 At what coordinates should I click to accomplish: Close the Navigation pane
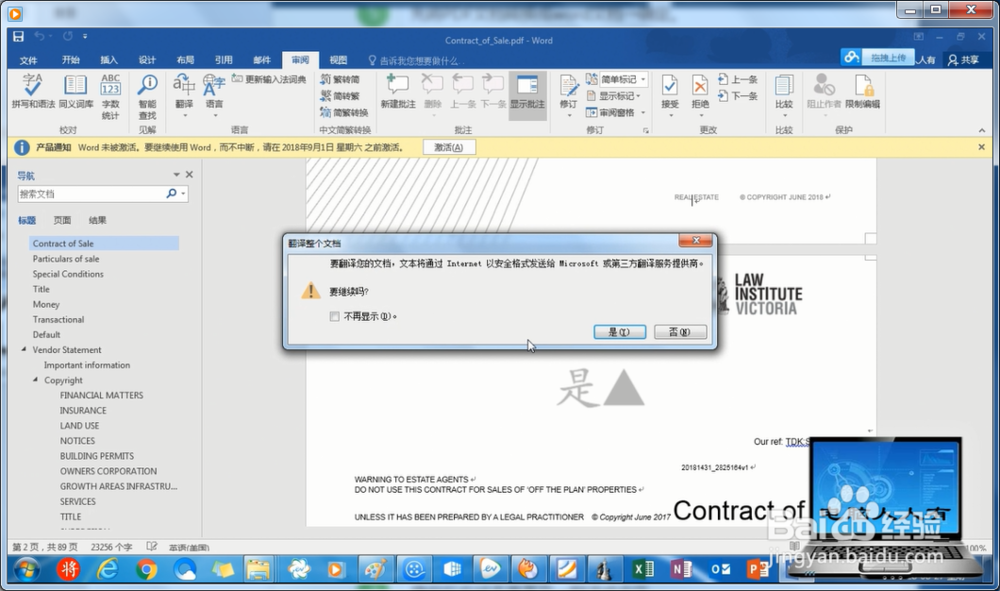coord(189,175)
